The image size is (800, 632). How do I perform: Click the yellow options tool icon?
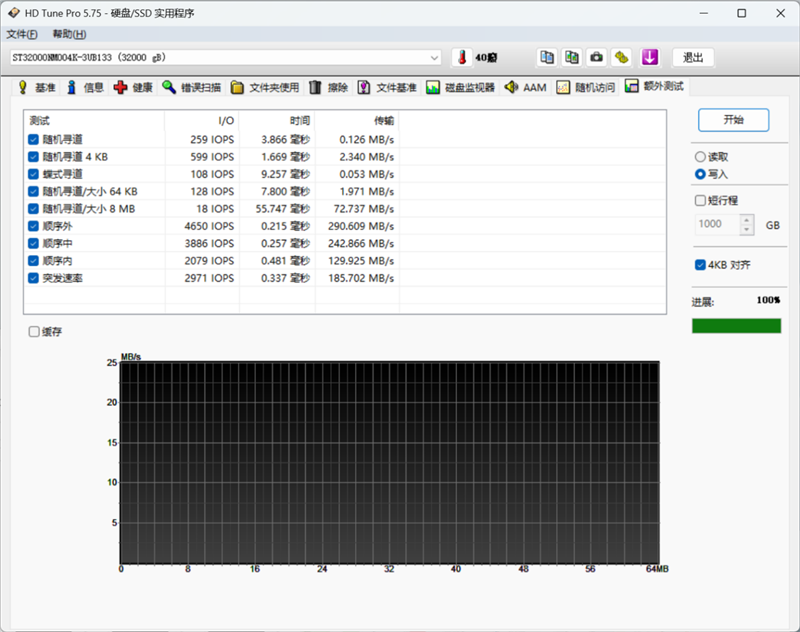[622, 57]
